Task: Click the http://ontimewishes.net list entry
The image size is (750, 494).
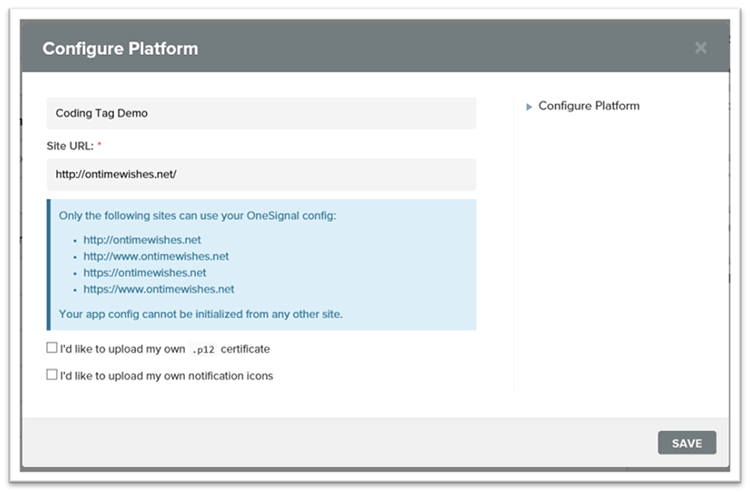Action: click(142, 240)
